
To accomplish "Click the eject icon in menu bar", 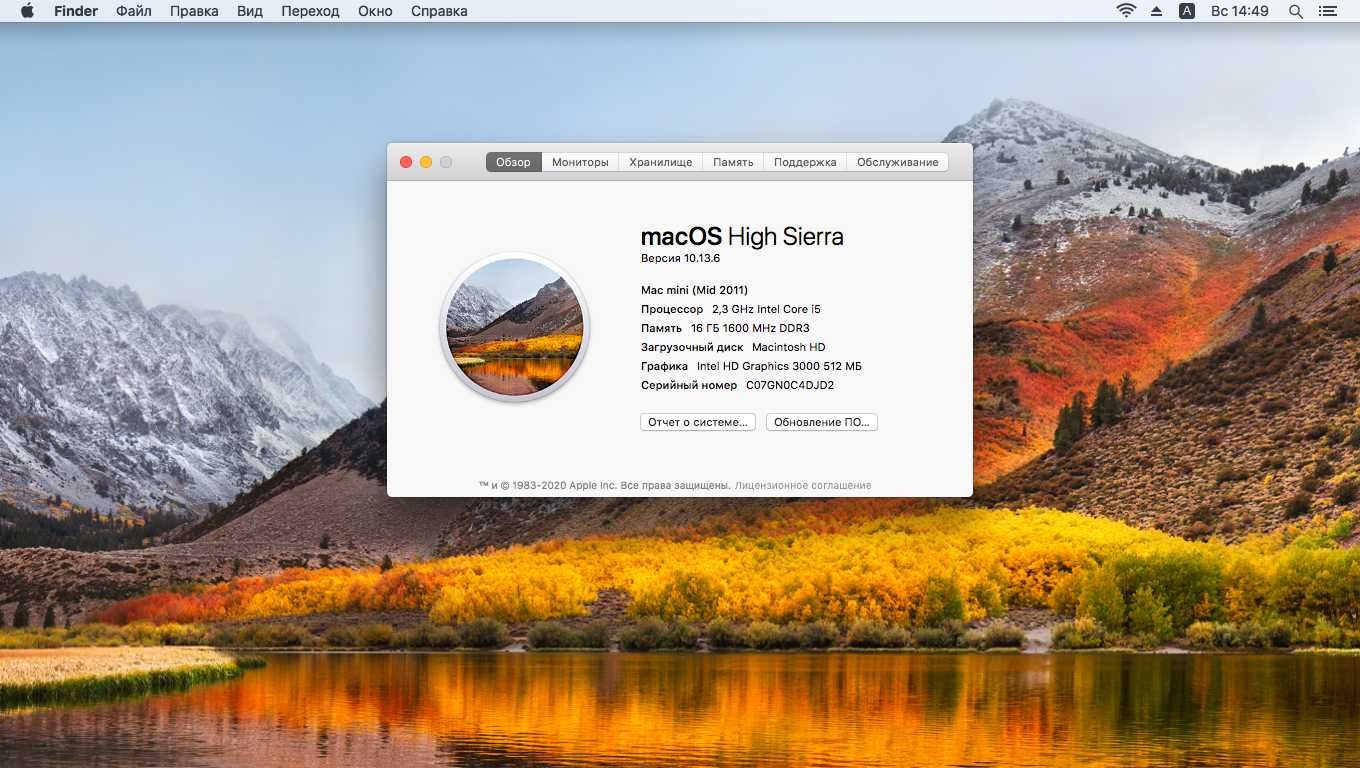I will (x=1157, y=11).
